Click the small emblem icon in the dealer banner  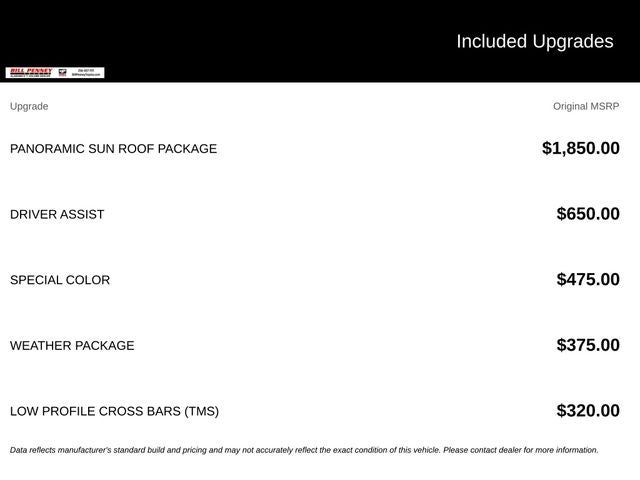(x=62, y=73)
